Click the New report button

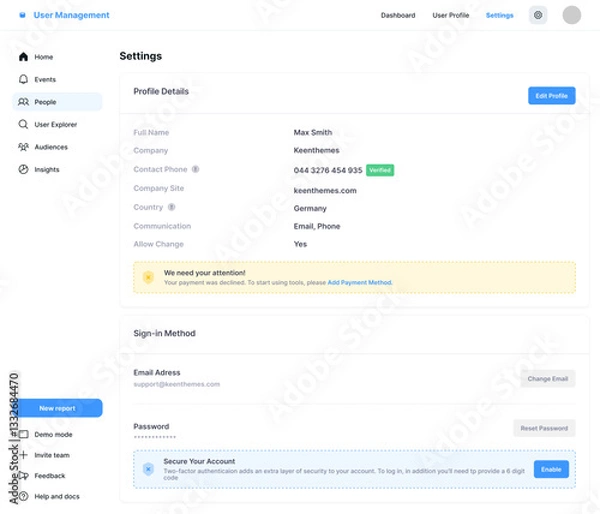click(57, 408)
